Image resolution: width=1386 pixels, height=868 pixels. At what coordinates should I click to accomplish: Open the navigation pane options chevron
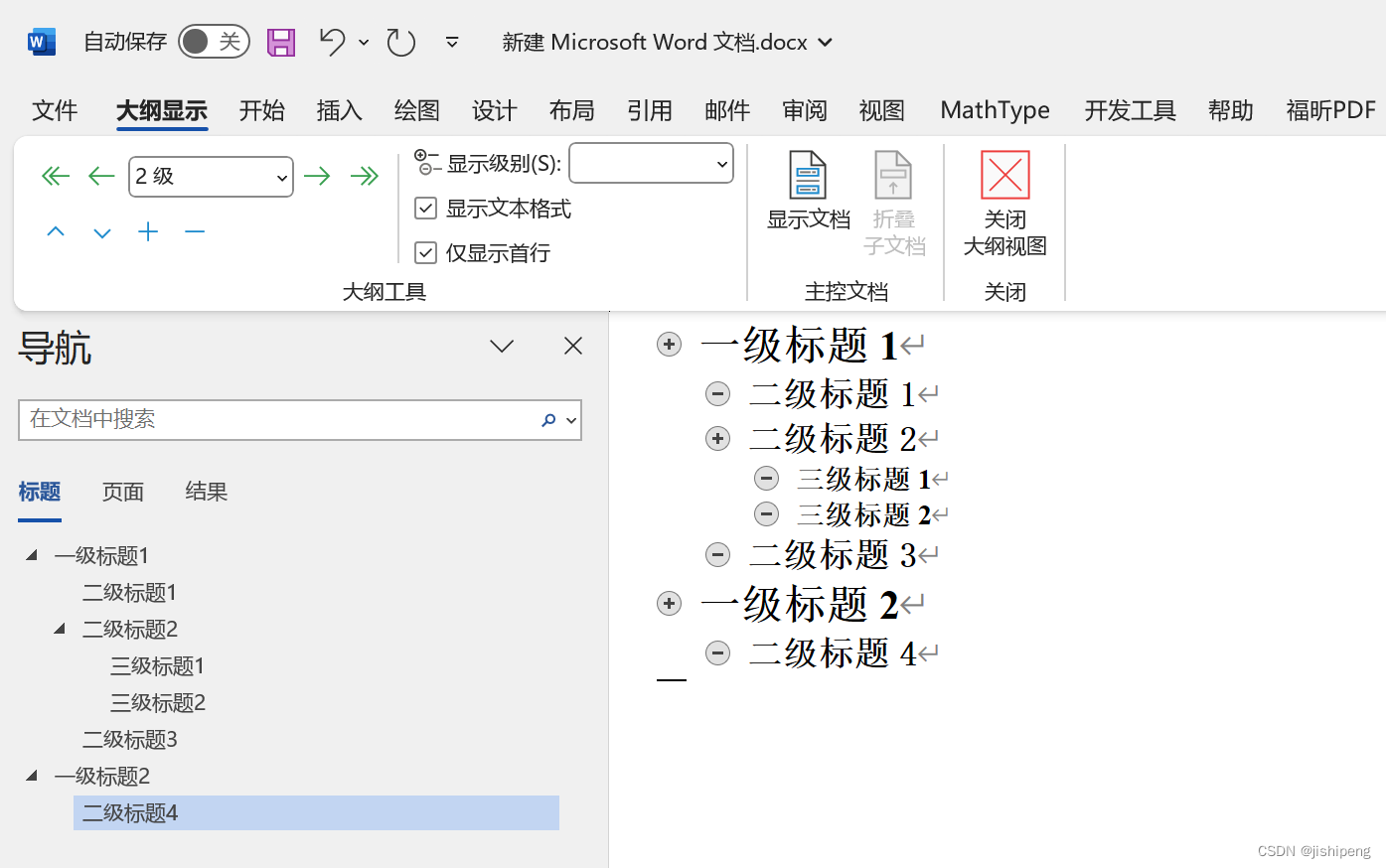(502, 346)
